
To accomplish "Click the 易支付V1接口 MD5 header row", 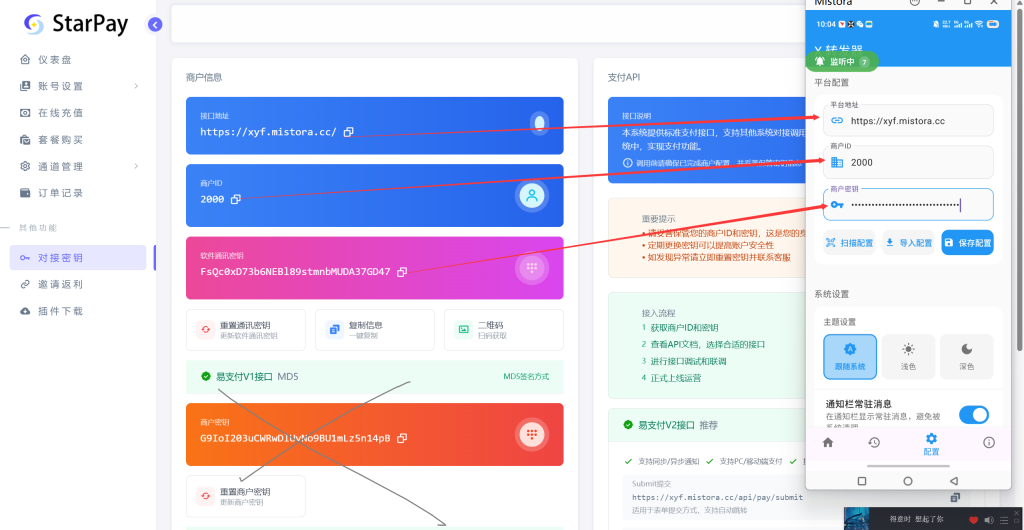I will tap(375, 377).
